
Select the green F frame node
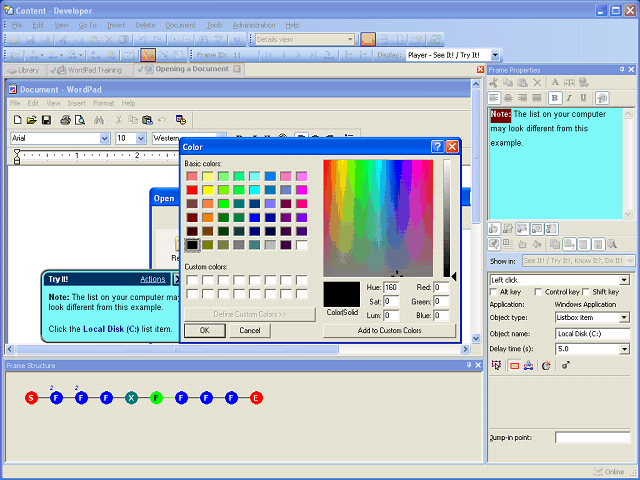click(x=156, y=398)
